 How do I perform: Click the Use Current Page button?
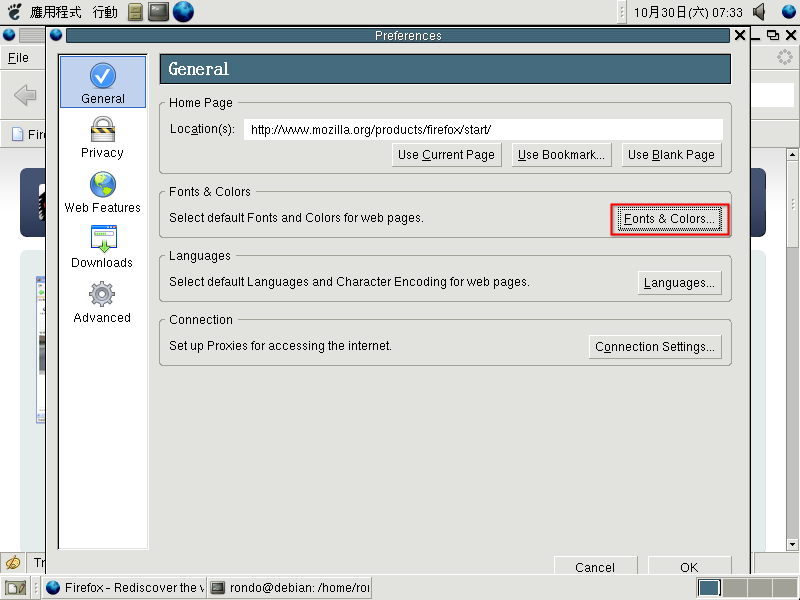pos(446,155)
